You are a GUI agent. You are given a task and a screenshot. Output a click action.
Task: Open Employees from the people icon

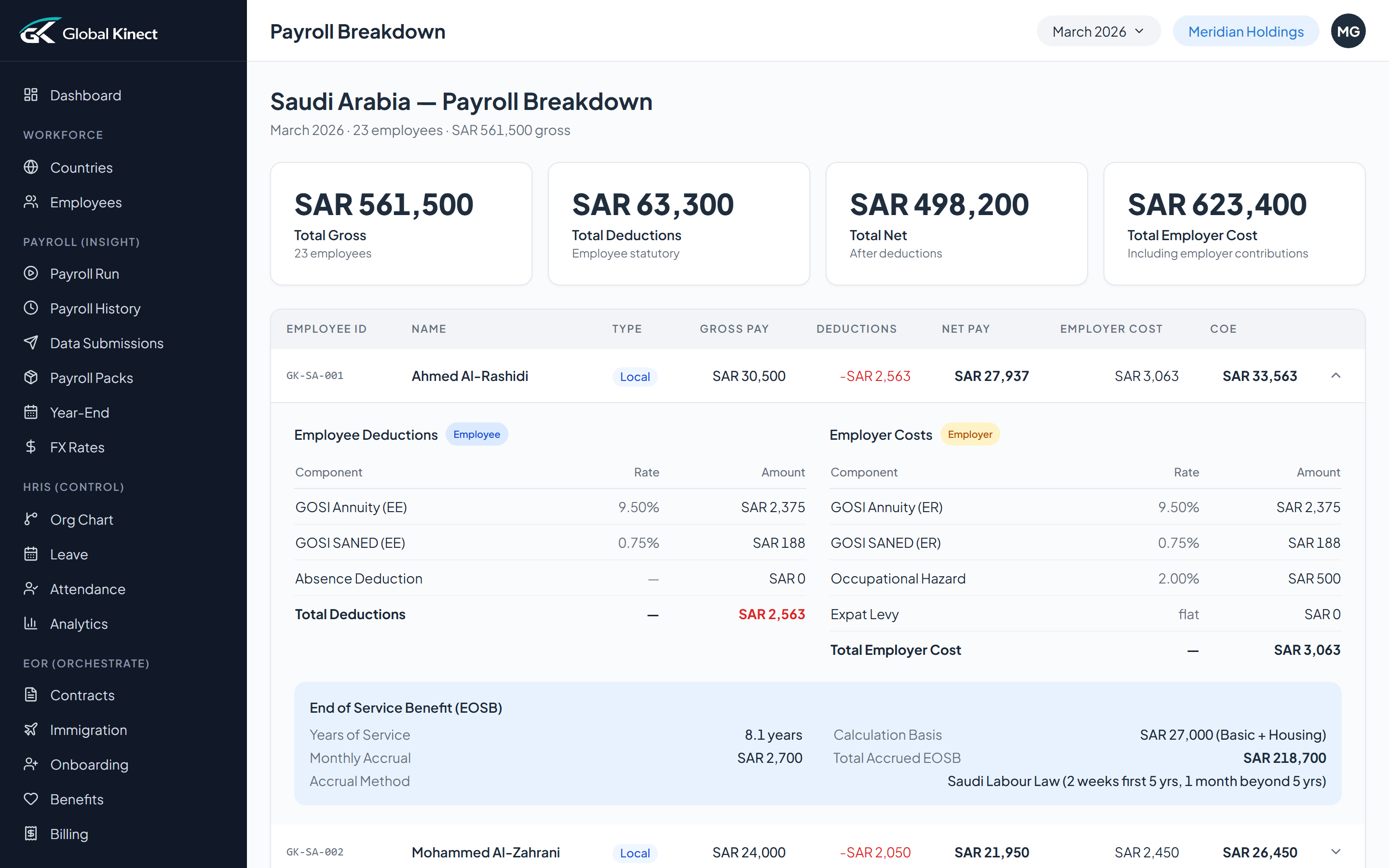click(x=31, y=202)
